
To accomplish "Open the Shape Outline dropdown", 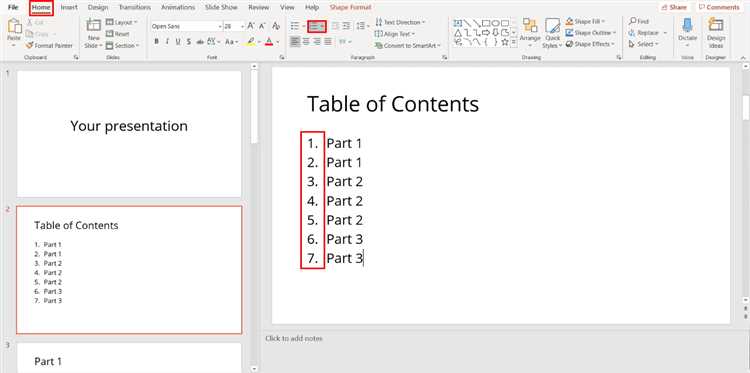I will point(591,33).
